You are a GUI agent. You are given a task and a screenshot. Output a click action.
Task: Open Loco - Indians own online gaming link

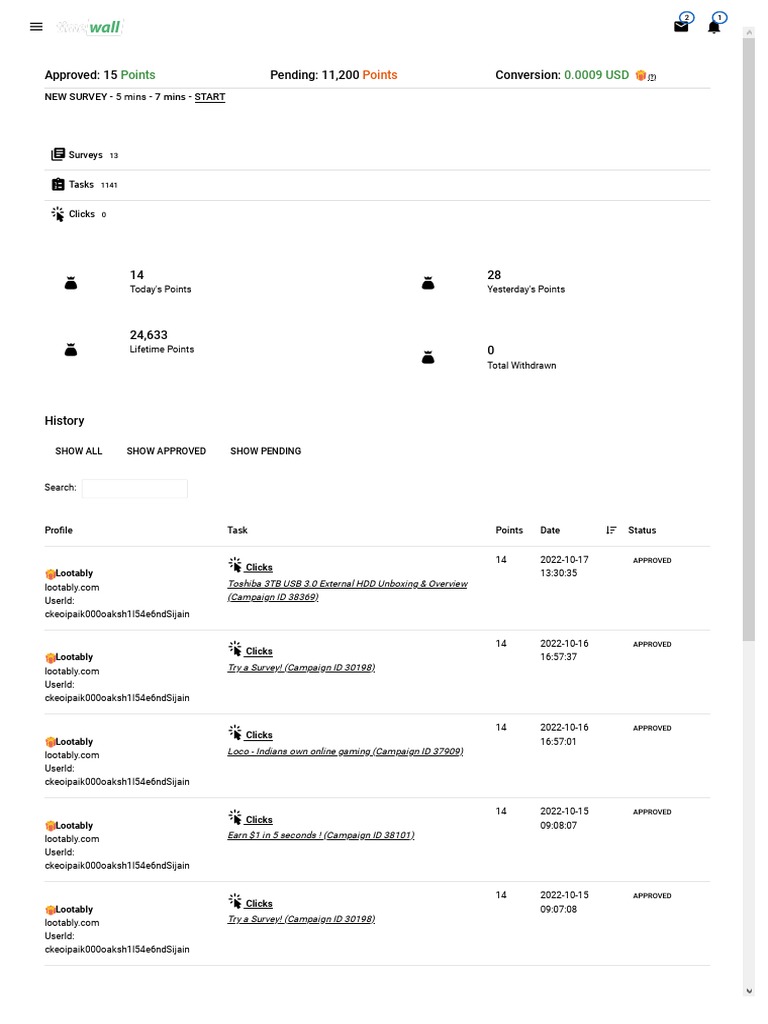pos(345,751)
